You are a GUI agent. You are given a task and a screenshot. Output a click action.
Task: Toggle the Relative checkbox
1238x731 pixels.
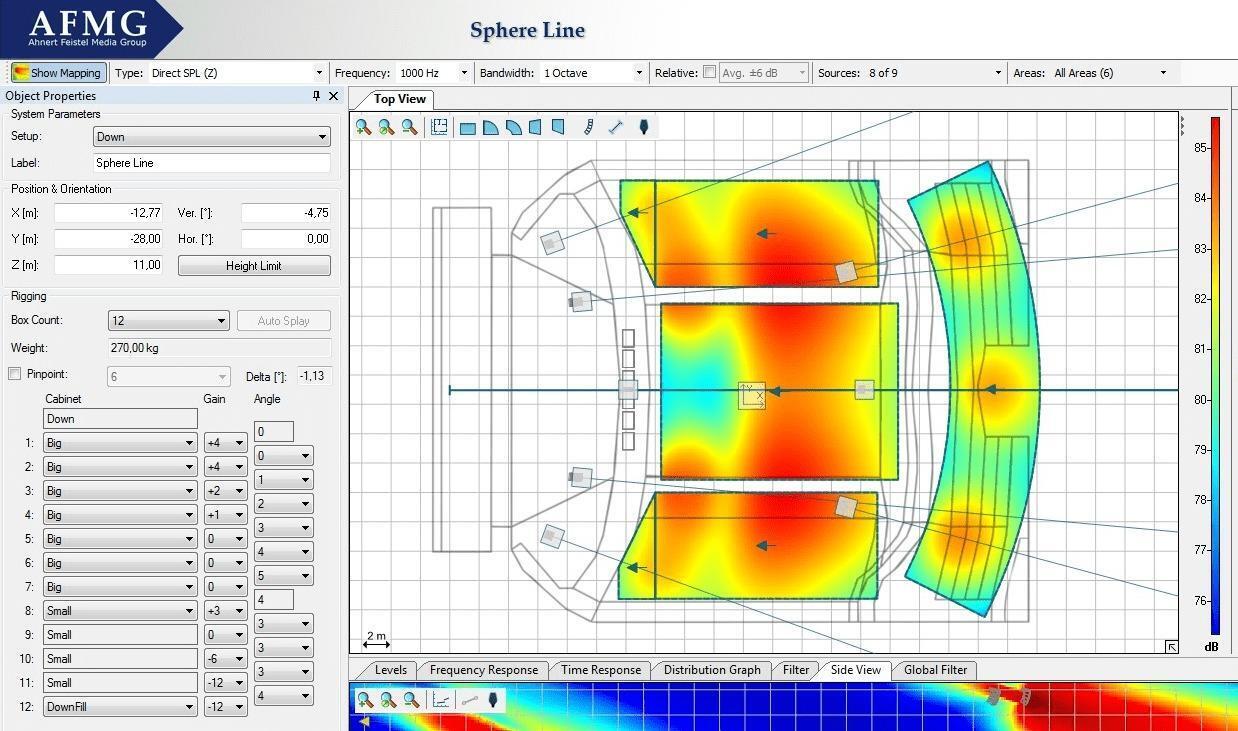(x=709, y=72)
